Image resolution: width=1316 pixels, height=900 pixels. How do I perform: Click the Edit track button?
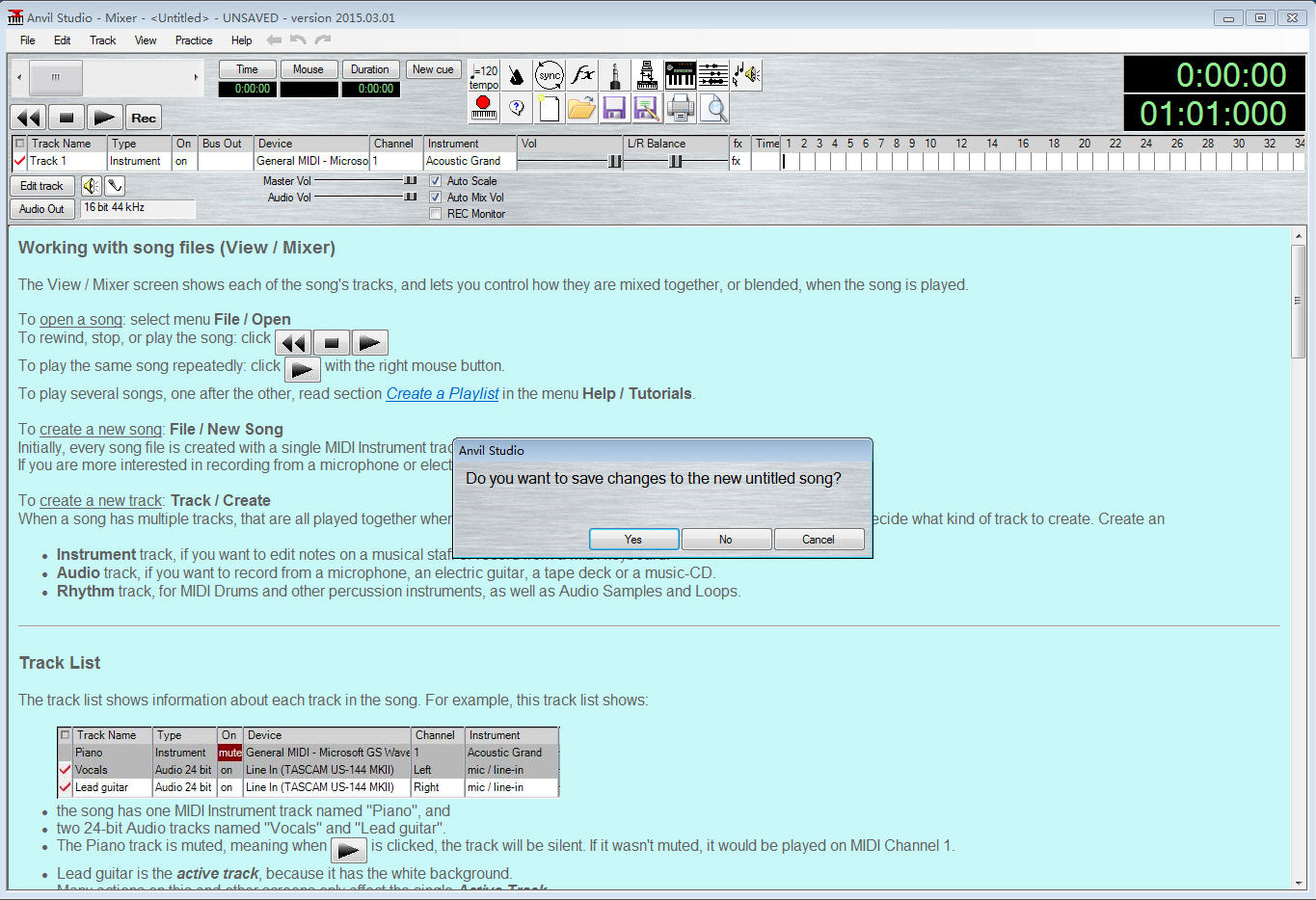(41, 186)
